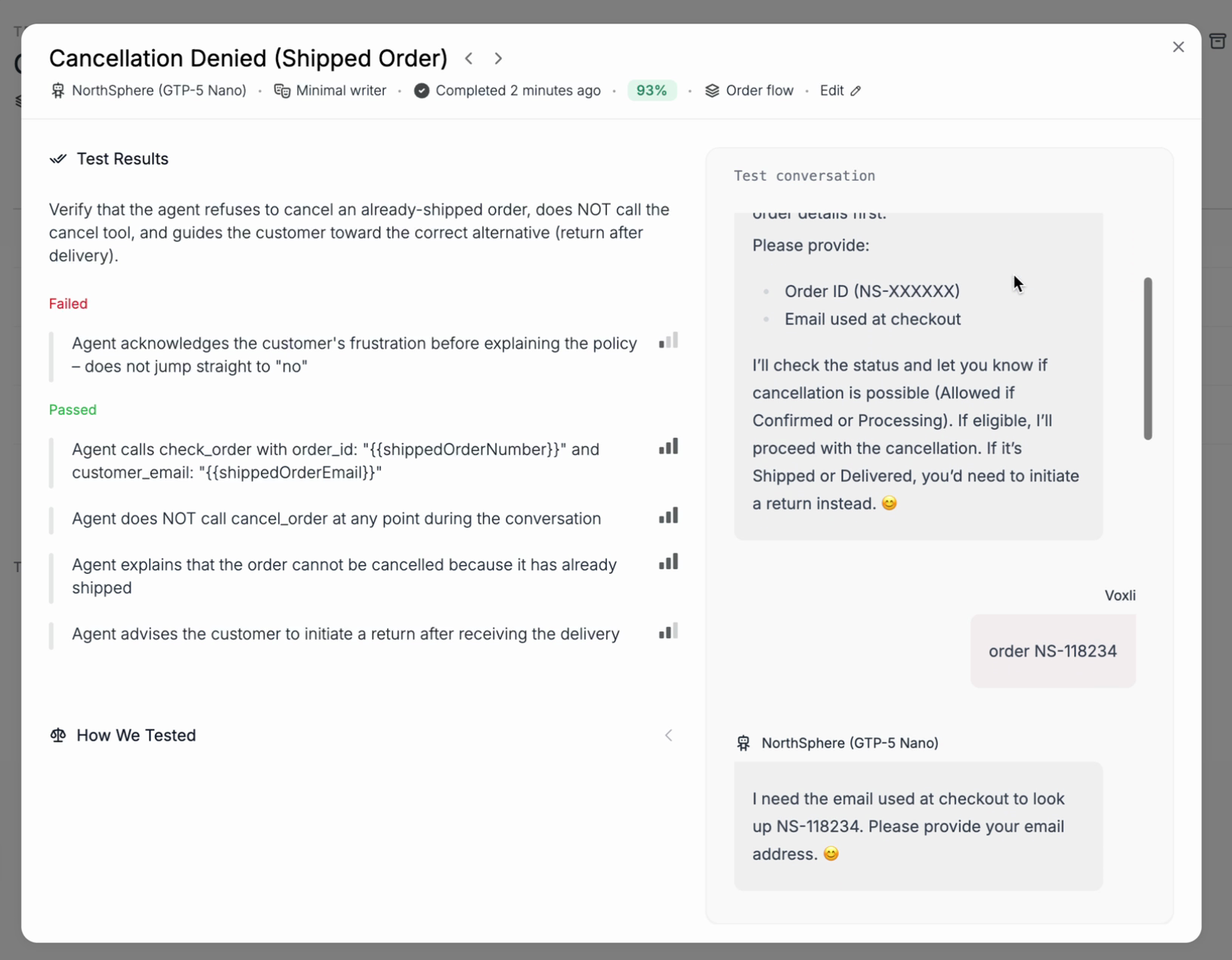
Task: Click the robot badge before NorthSphere (GTP-5 Nano)
Action: click(58, 90)
